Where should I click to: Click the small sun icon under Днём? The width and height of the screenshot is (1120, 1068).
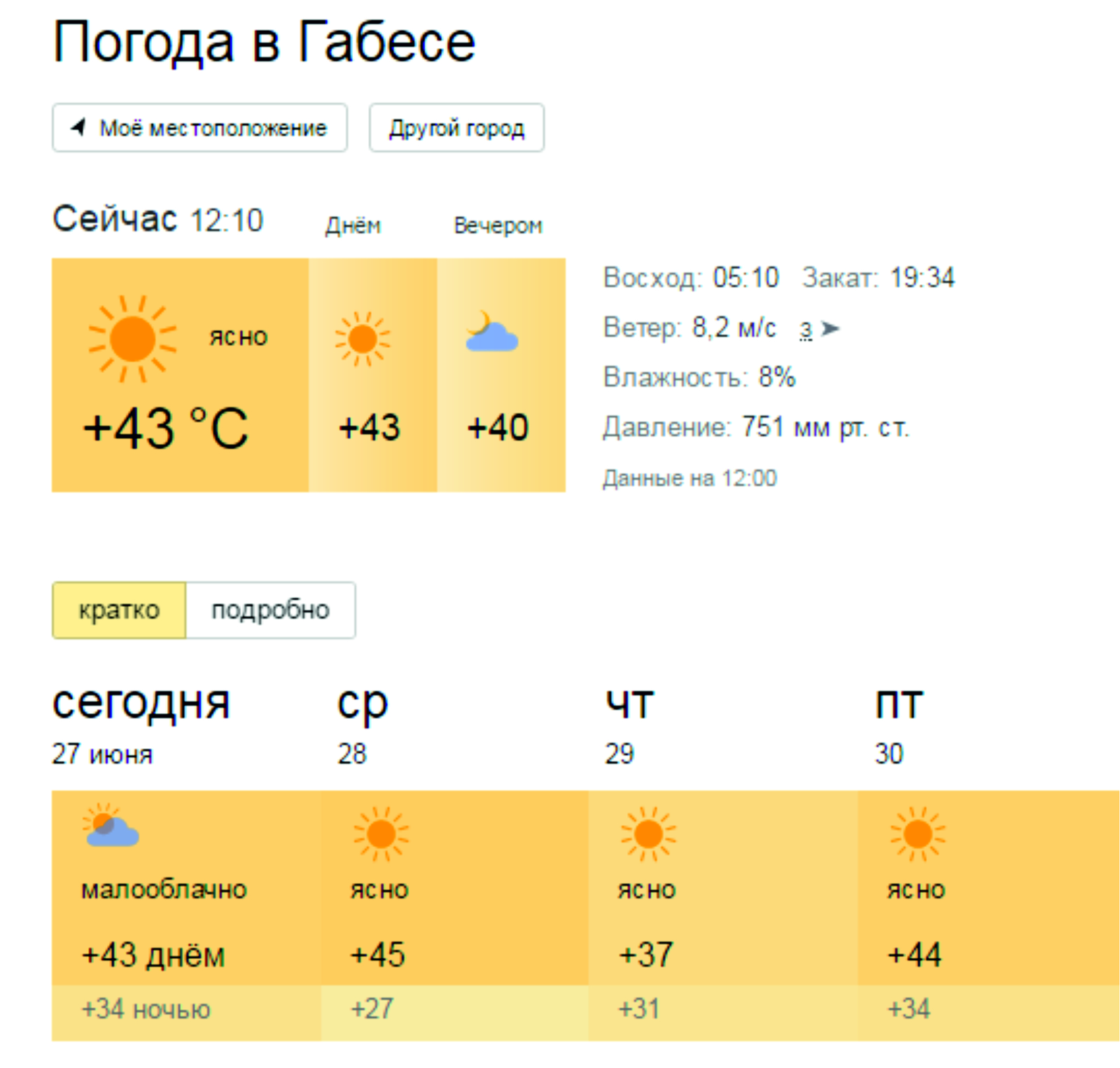click(x=363, y=339)
